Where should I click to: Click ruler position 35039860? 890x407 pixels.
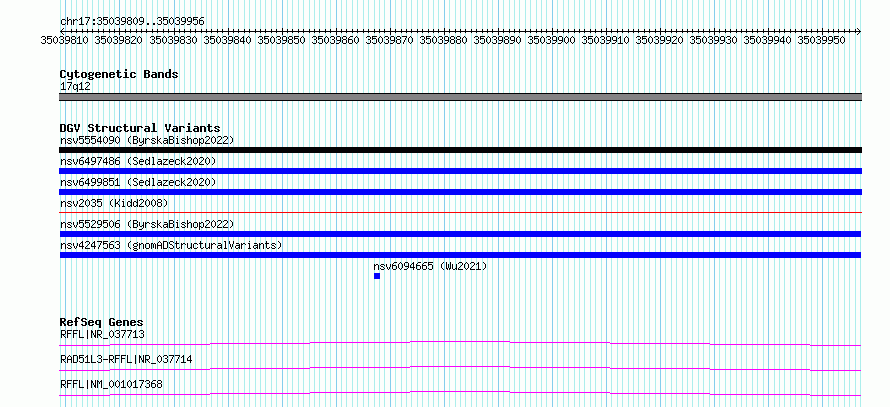336,40
